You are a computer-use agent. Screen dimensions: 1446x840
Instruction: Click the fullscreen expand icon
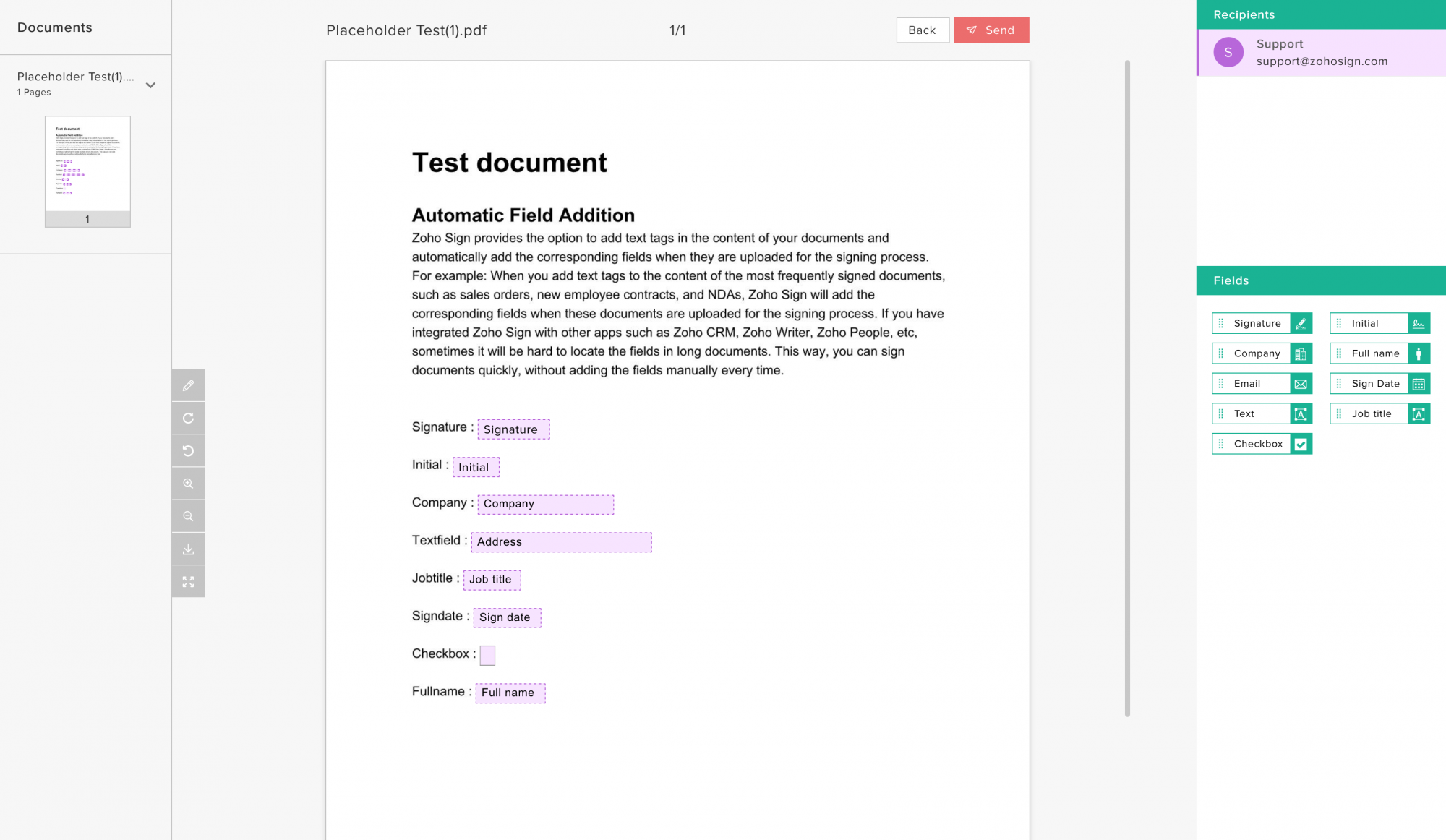pyautogui.click(x=188, y=582)
